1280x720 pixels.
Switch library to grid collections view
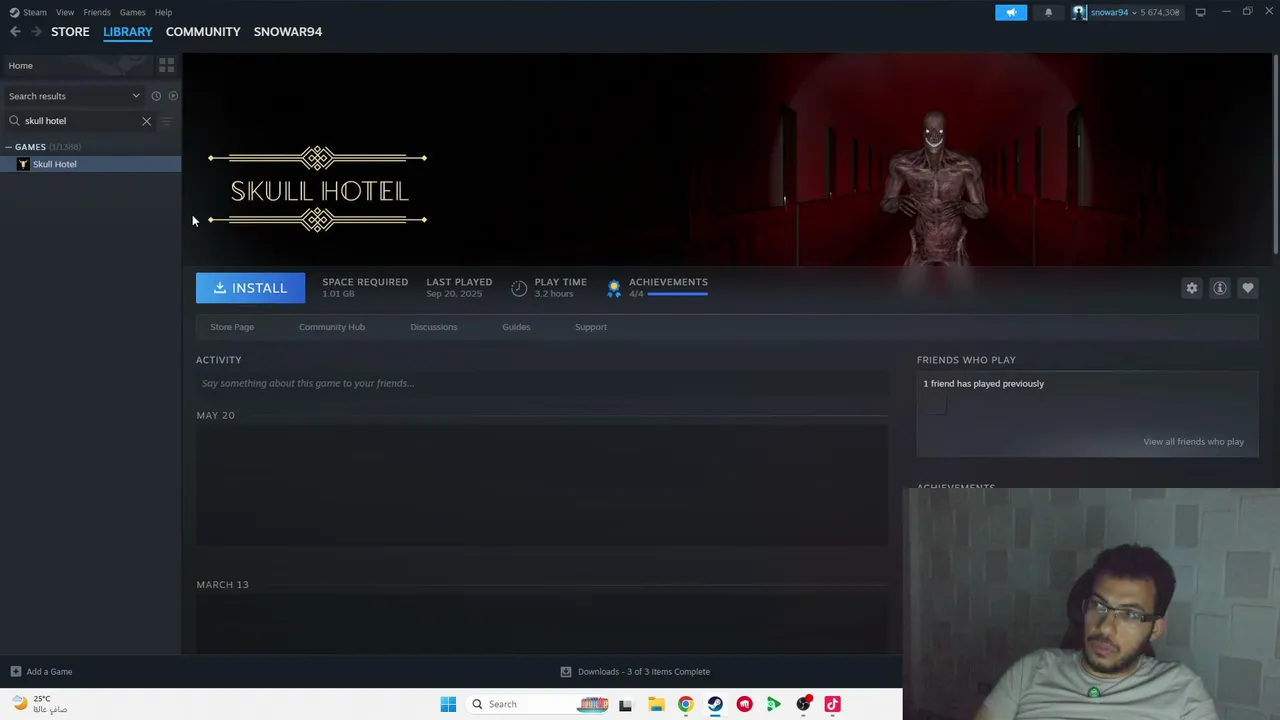click(x=166, y=65)
